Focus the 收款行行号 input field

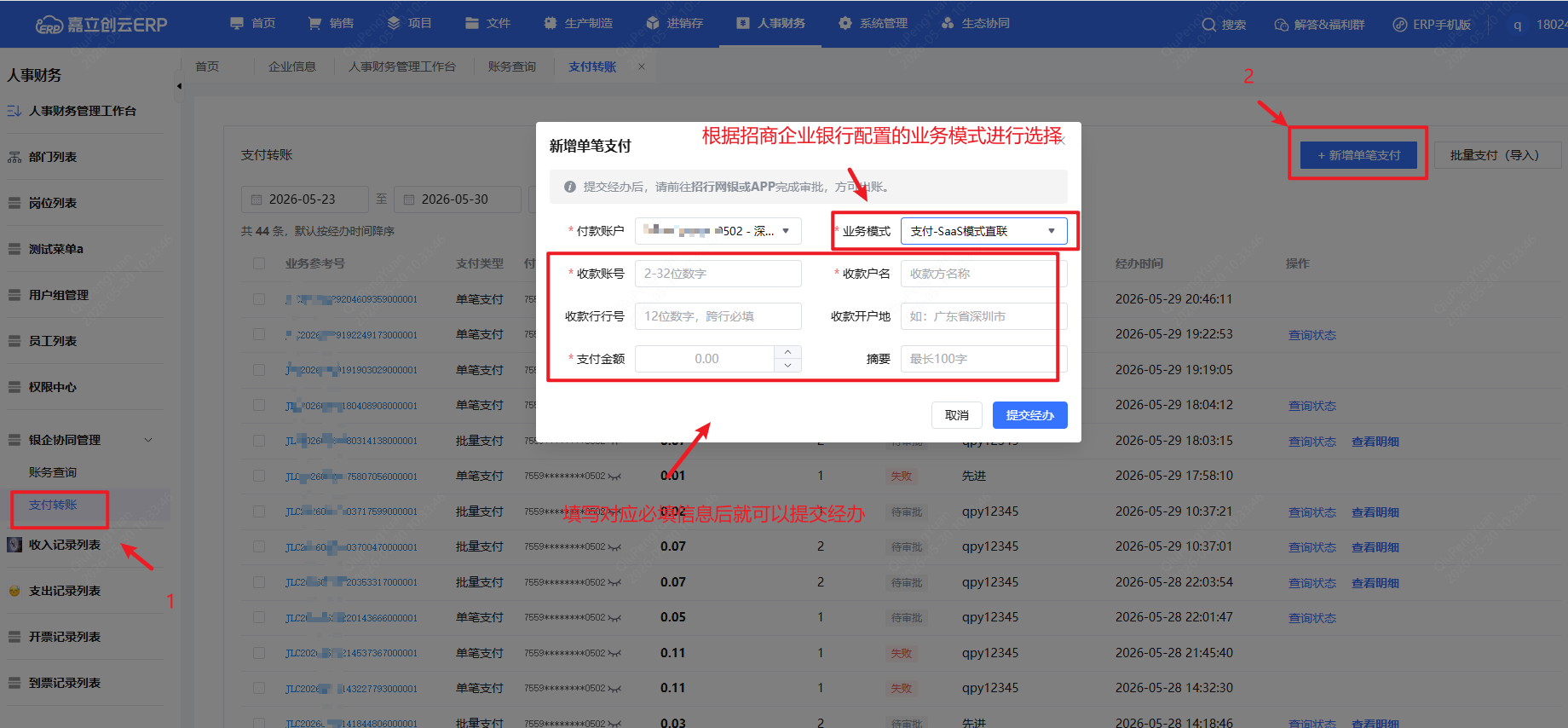pos(718,316)
